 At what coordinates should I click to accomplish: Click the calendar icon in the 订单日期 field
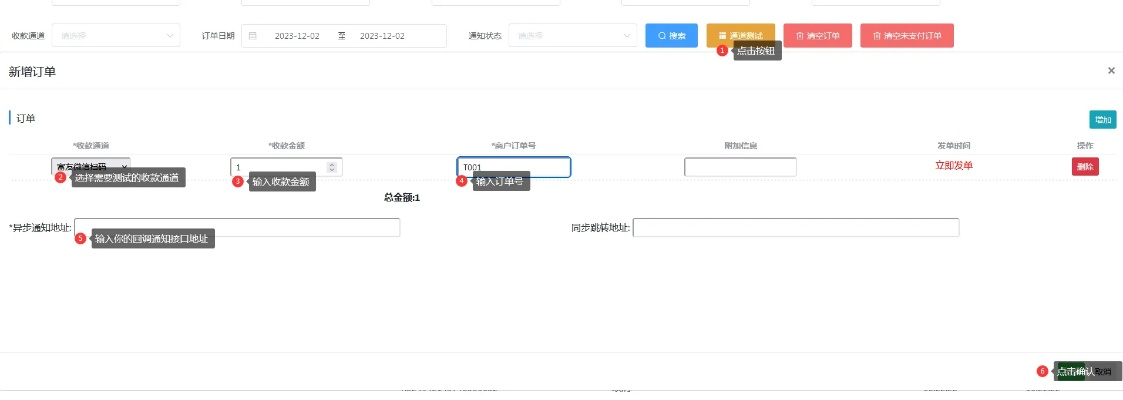click(x=253, y=36)
